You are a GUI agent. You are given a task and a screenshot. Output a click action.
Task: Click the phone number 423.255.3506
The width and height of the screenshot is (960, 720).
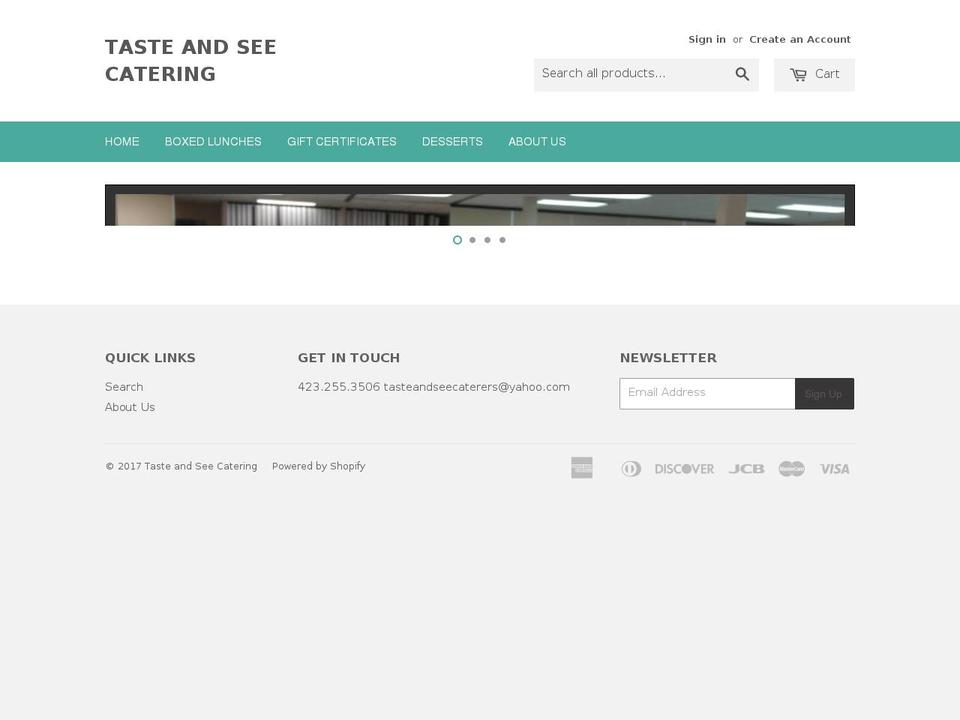click(339, 387)
